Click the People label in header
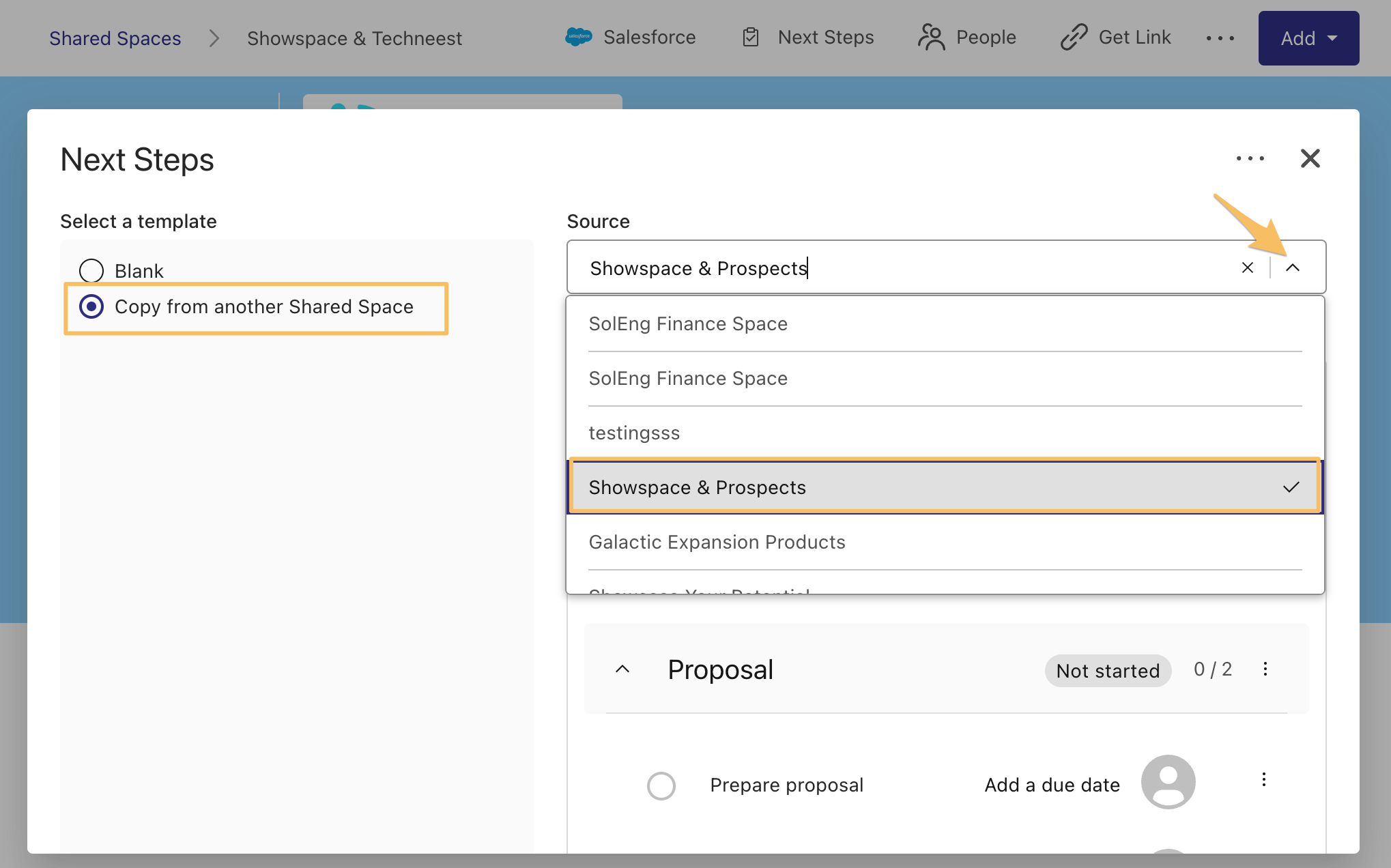 (986, 37)
